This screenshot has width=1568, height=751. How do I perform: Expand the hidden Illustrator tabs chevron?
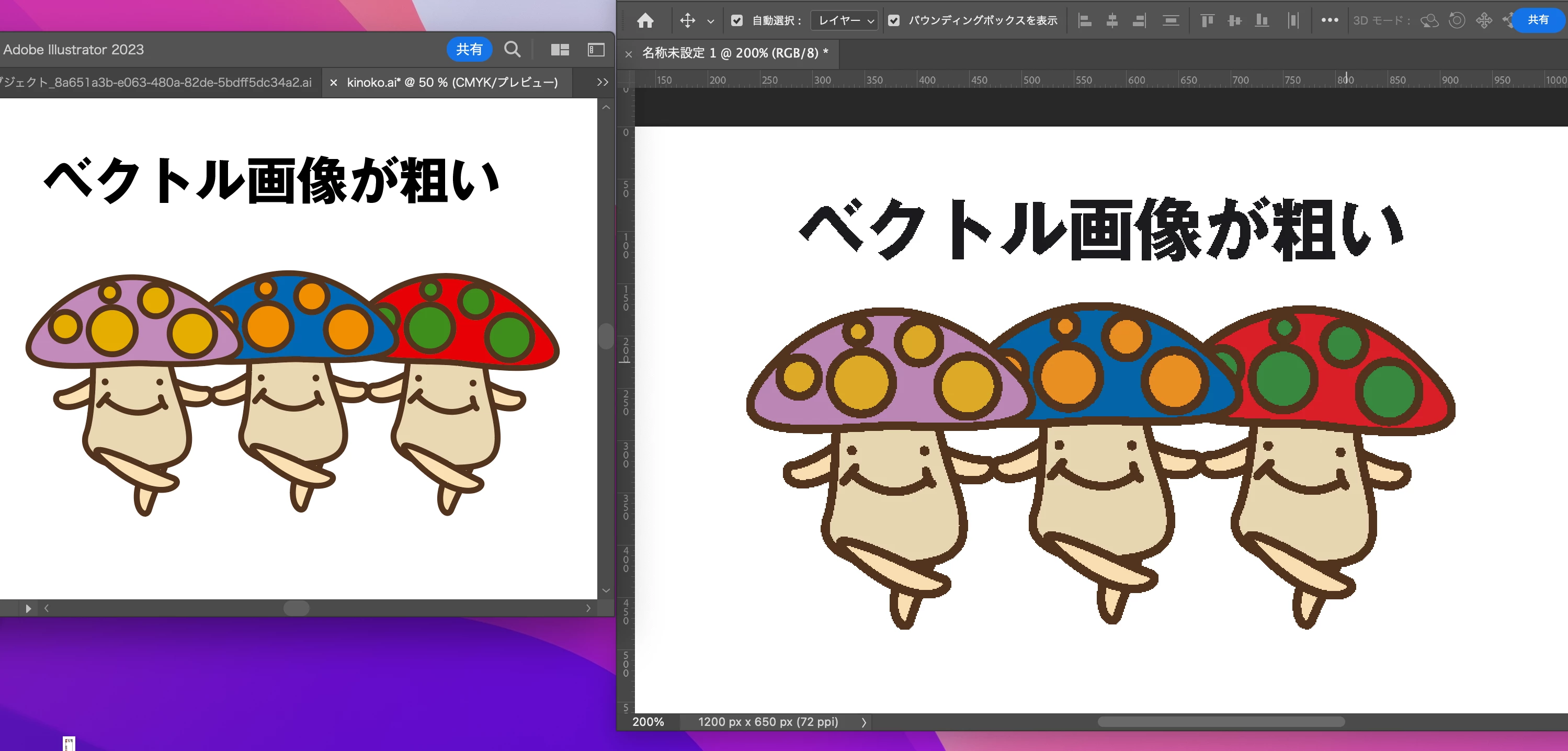(602, 82)
